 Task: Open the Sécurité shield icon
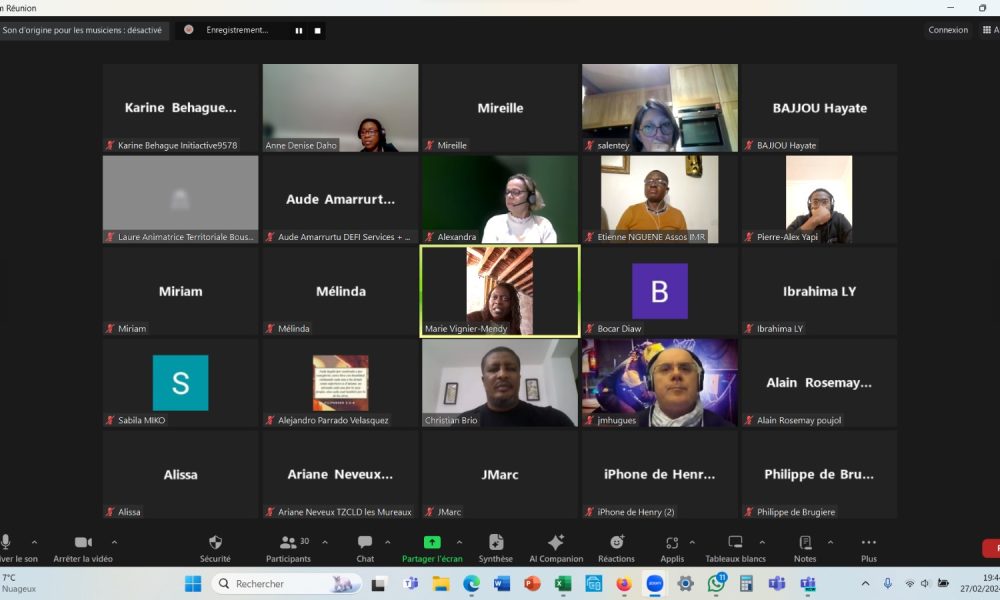pos(215,543)
